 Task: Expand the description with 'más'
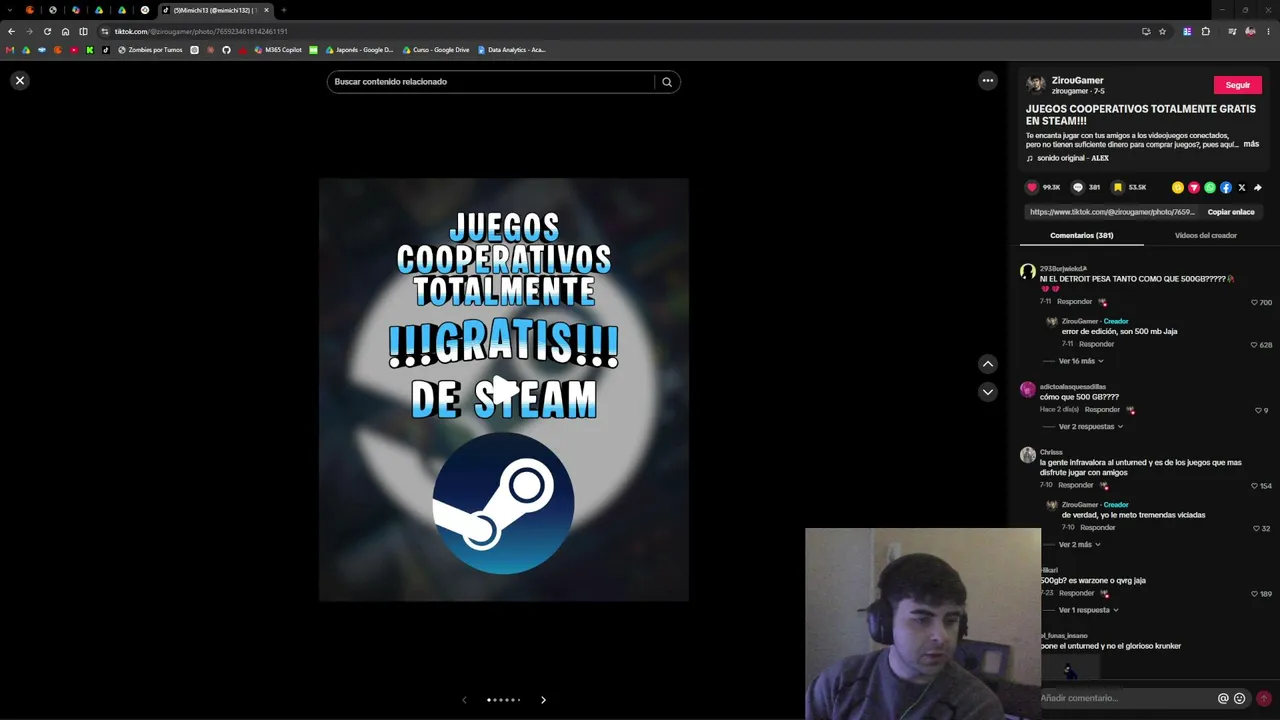coord(1251,144)
